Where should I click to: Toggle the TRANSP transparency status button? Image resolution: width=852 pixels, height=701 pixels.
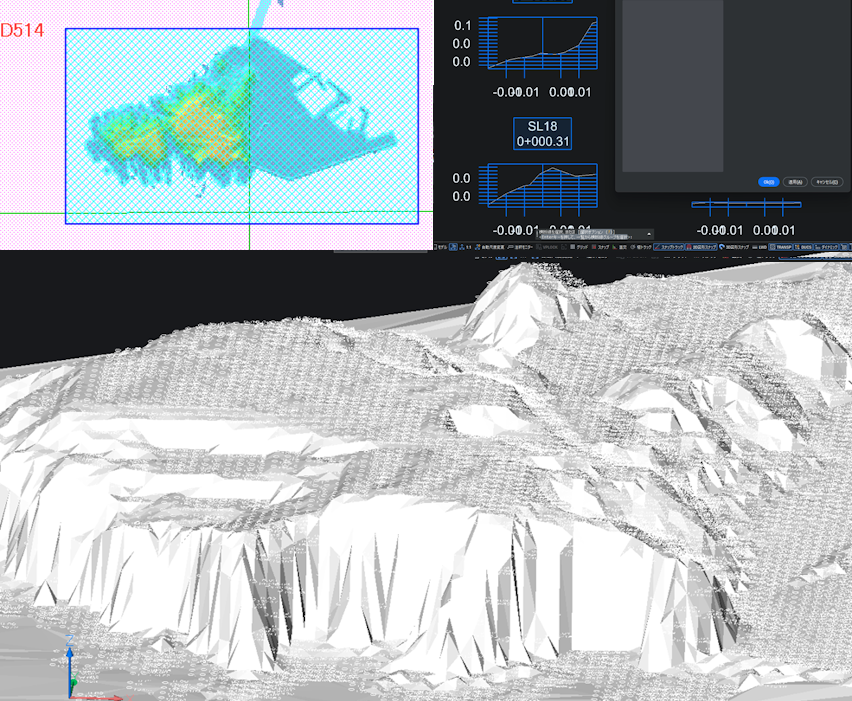click(780, 247)
